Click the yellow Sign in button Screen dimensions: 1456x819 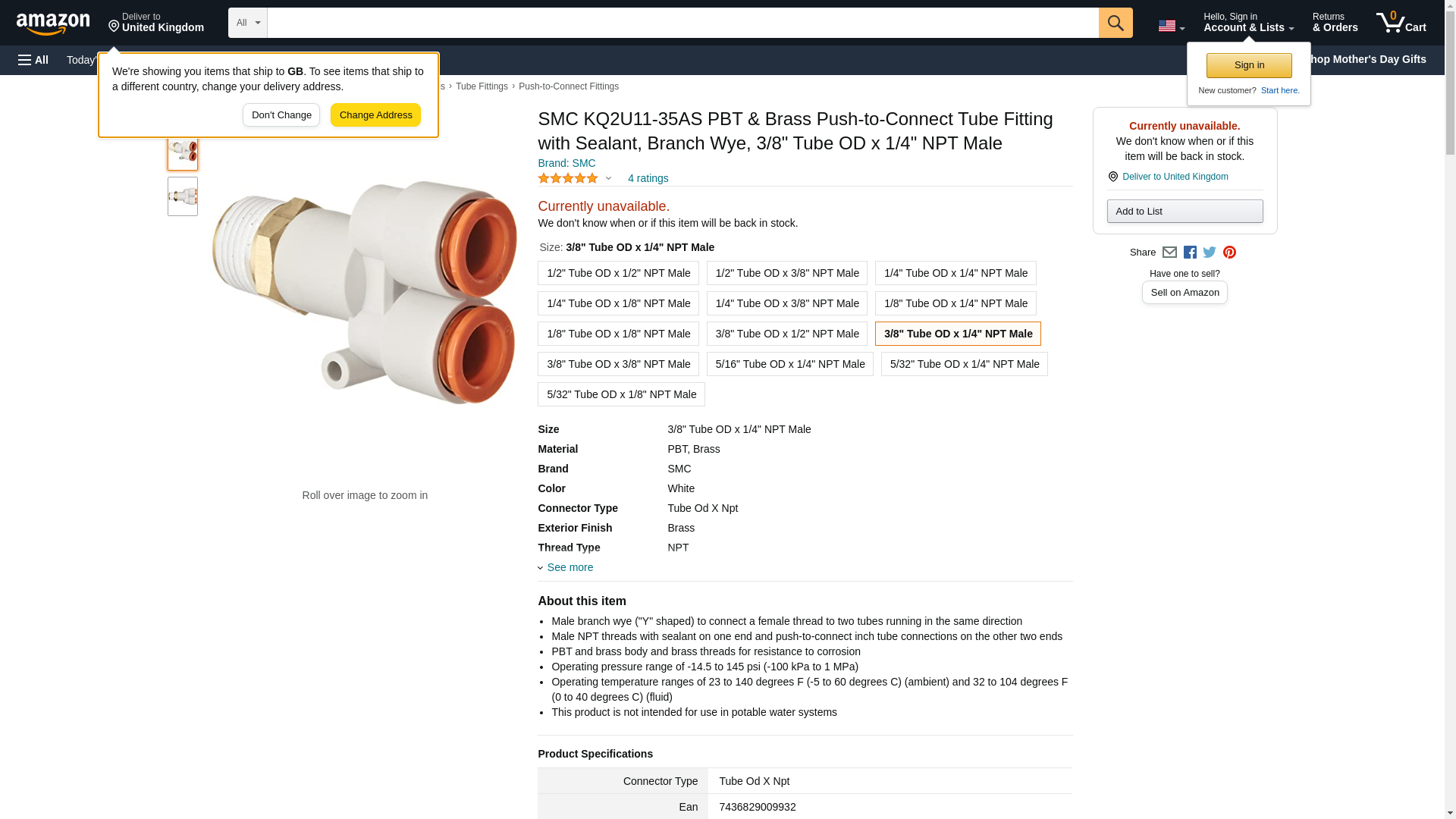(1249, 65)
